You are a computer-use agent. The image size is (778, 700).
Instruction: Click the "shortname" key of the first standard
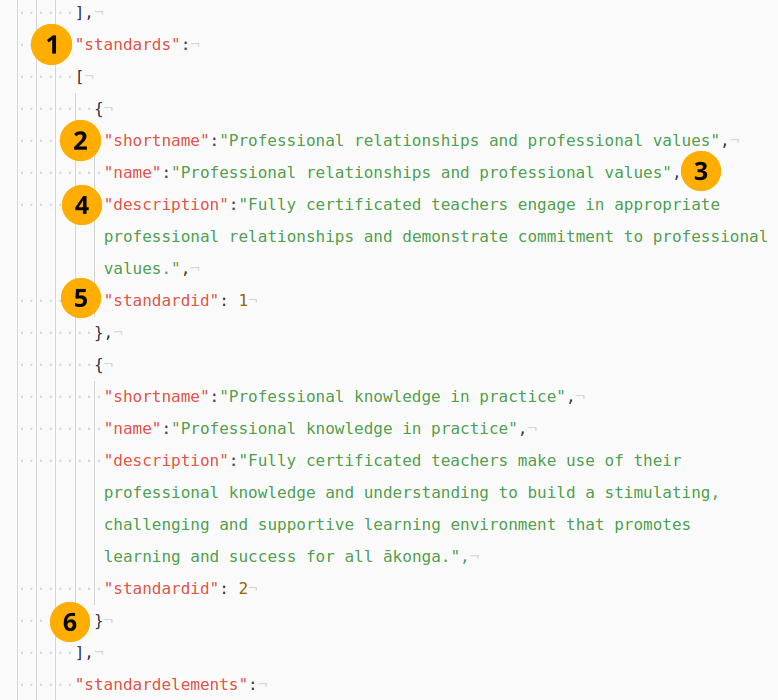(x=157, y=141)
